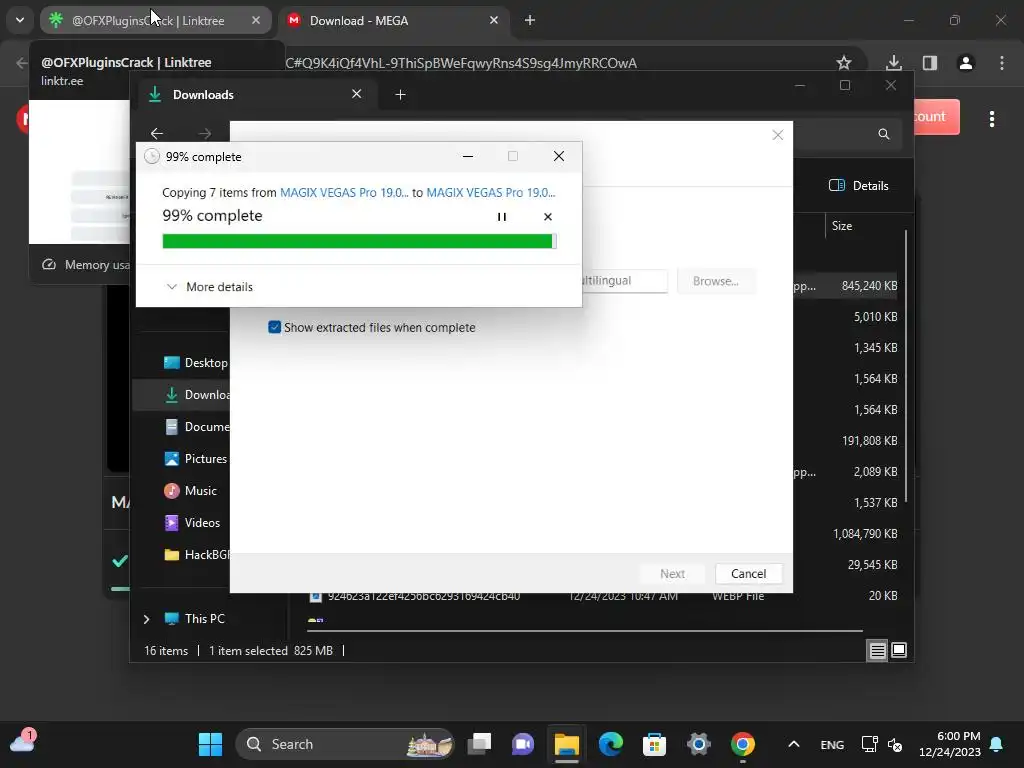Cancel the copy with the X button
1024x768 pixels.
(547, 217)
